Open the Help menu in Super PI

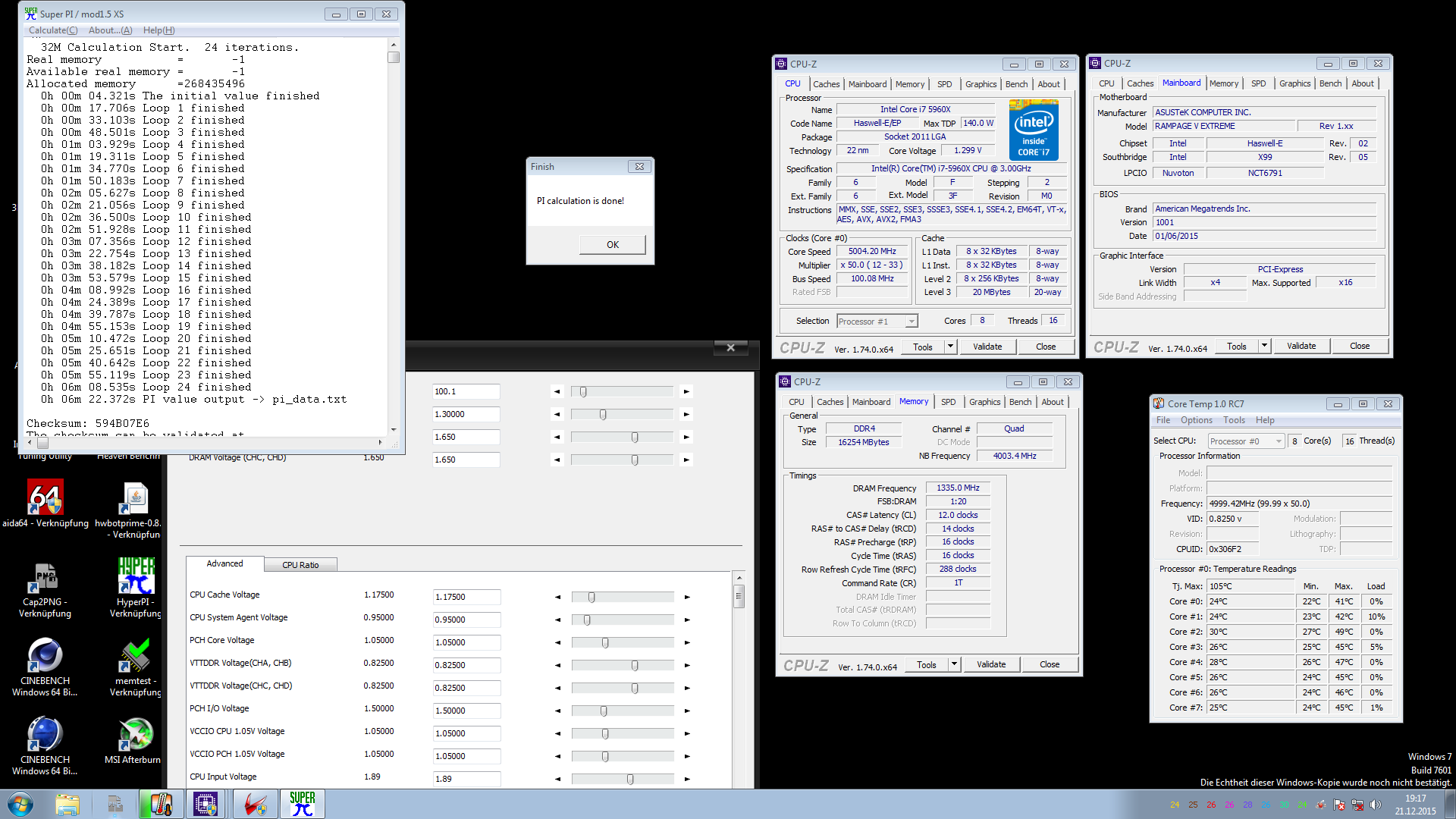[158, 30]
